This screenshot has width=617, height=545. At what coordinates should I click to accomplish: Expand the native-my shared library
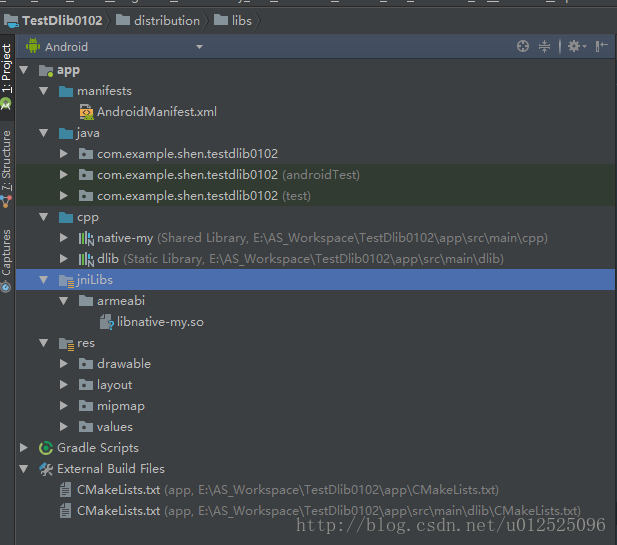coord(64,238)
